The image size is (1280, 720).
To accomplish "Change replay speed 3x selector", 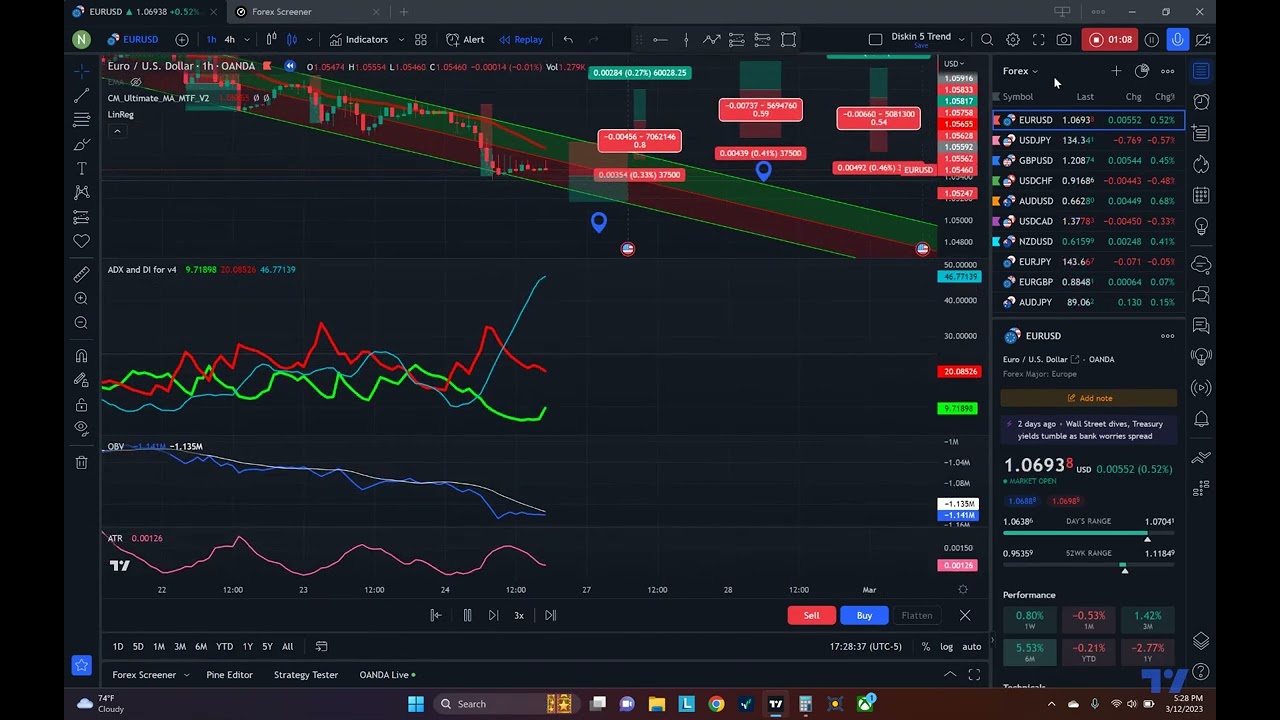I will (519, 615).
